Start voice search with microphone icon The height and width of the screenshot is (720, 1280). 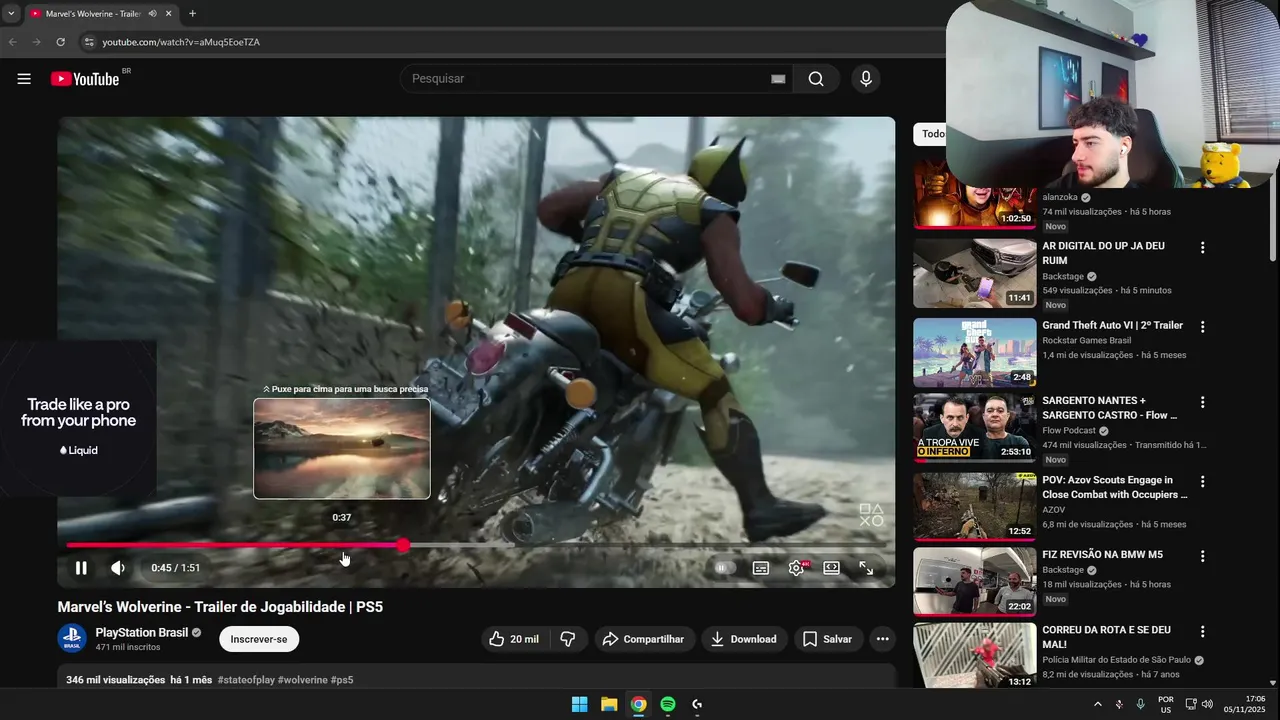coord(866,79)
